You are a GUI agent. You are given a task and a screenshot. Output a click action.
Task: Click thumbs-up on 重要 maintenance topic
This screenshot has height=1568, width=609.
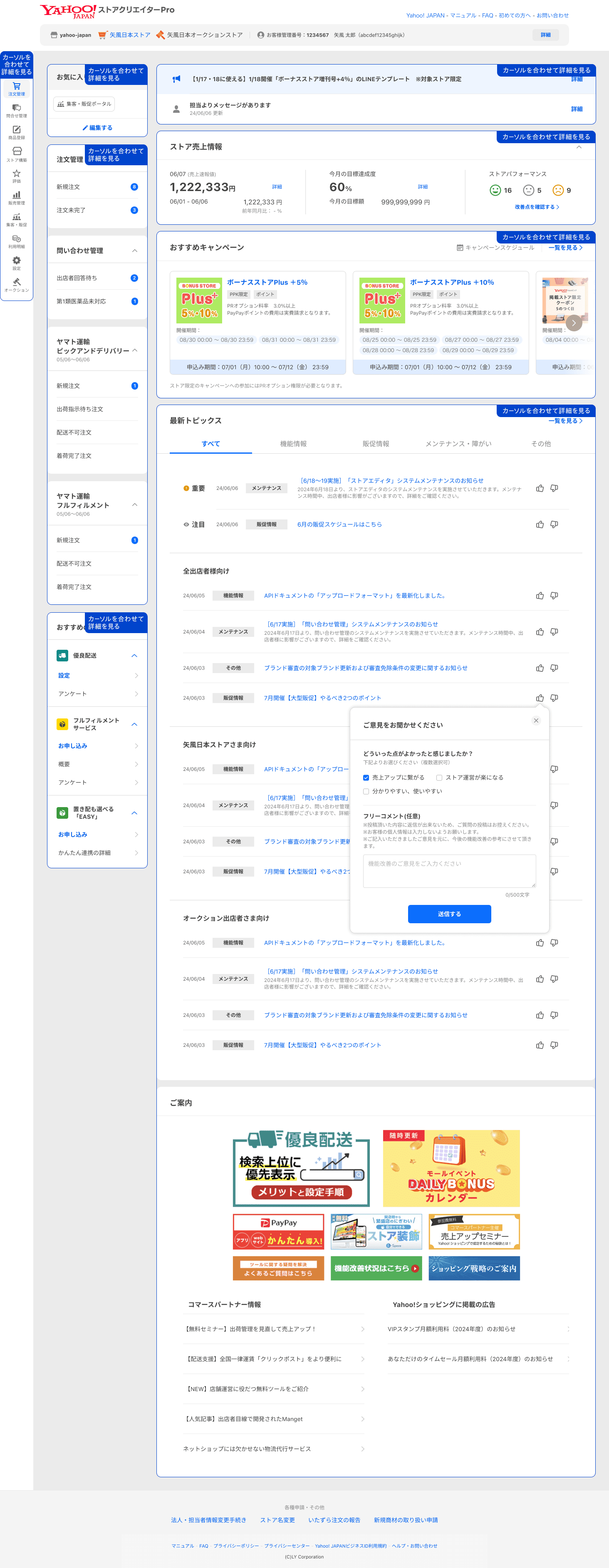[x=540, y=488]
